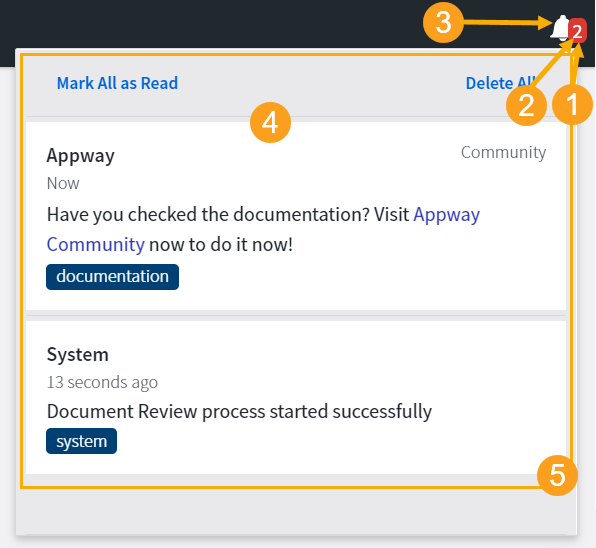Open the notifications bell icon
The image size is (596, 548).
tap(560, 28)
